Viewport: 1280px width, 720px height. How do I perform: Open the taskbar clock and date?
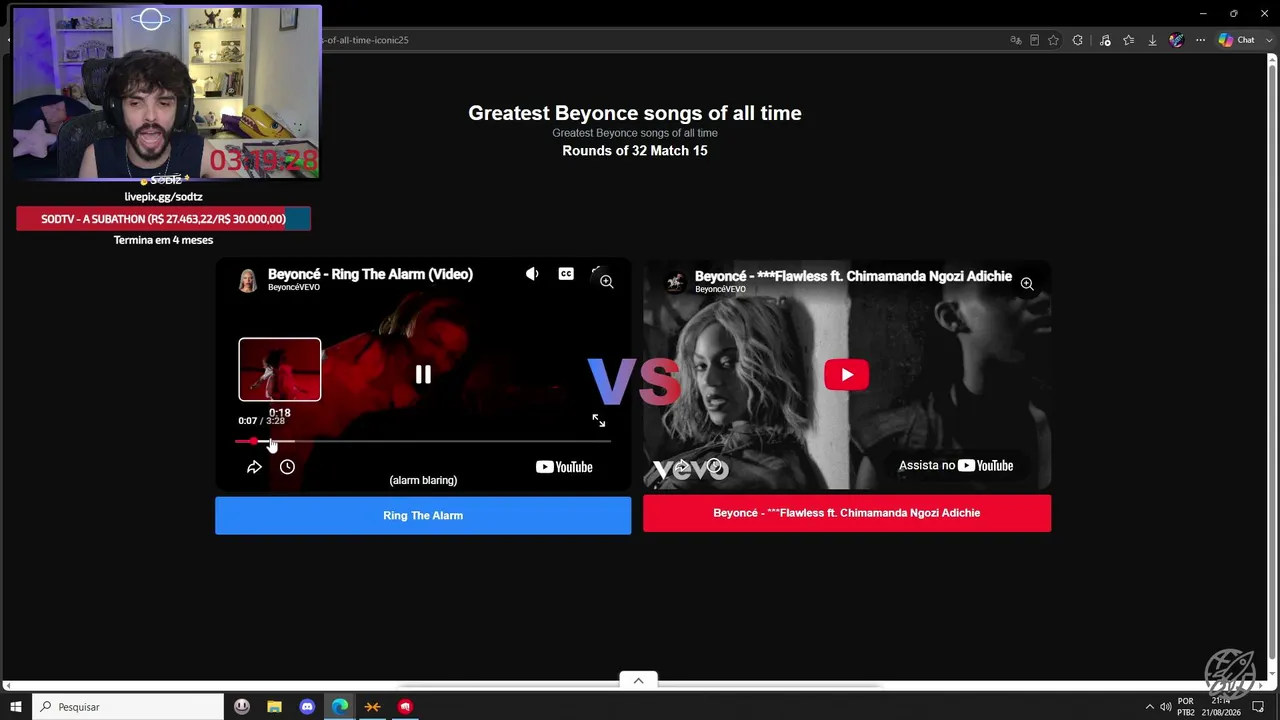(1221, 707)
